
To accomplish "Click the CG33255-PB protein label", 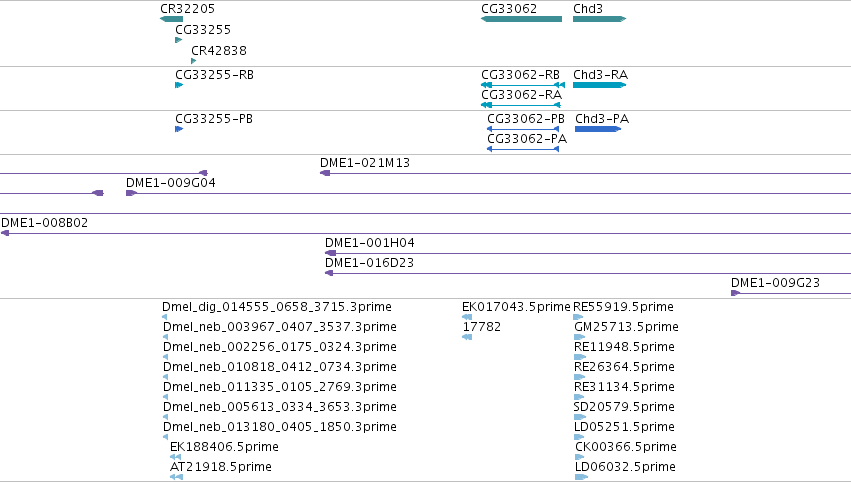I will coord(214,118).
